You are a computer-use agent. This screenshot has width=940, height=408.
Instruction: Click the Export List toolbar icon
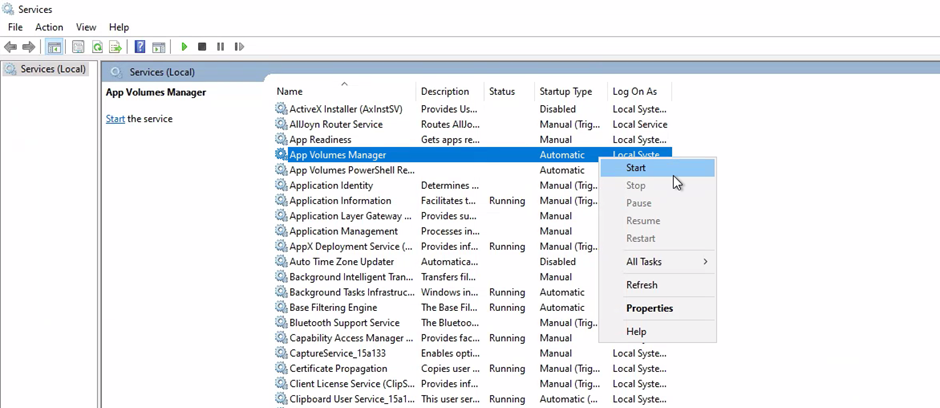pos(115,47)
